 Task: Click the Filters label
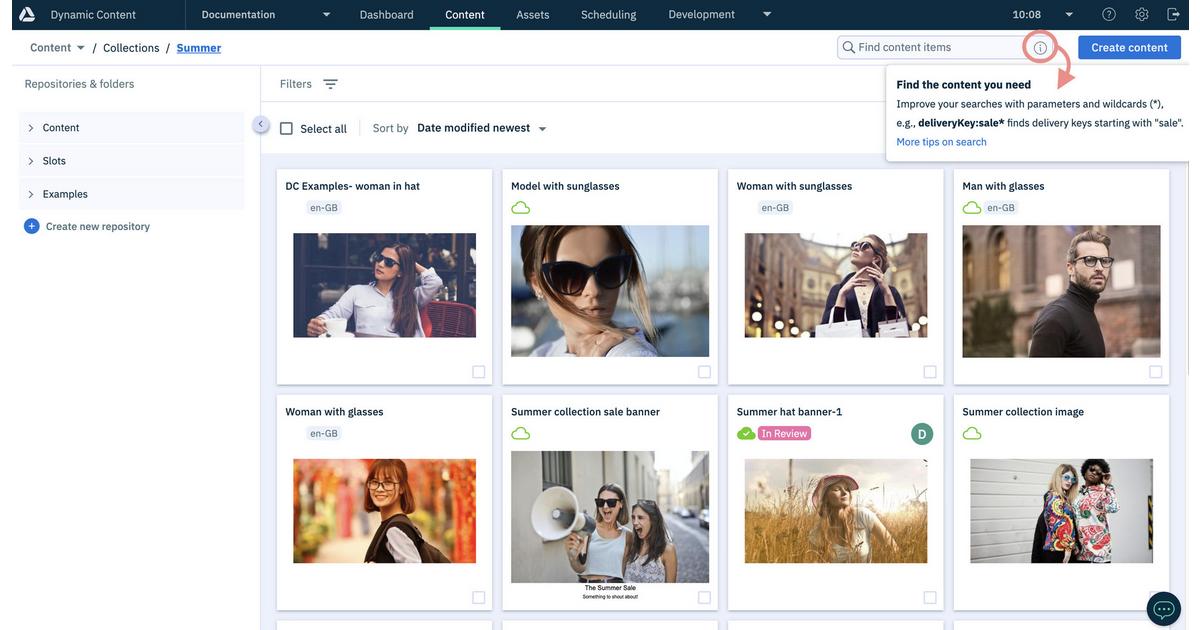(x=296, y=84)
